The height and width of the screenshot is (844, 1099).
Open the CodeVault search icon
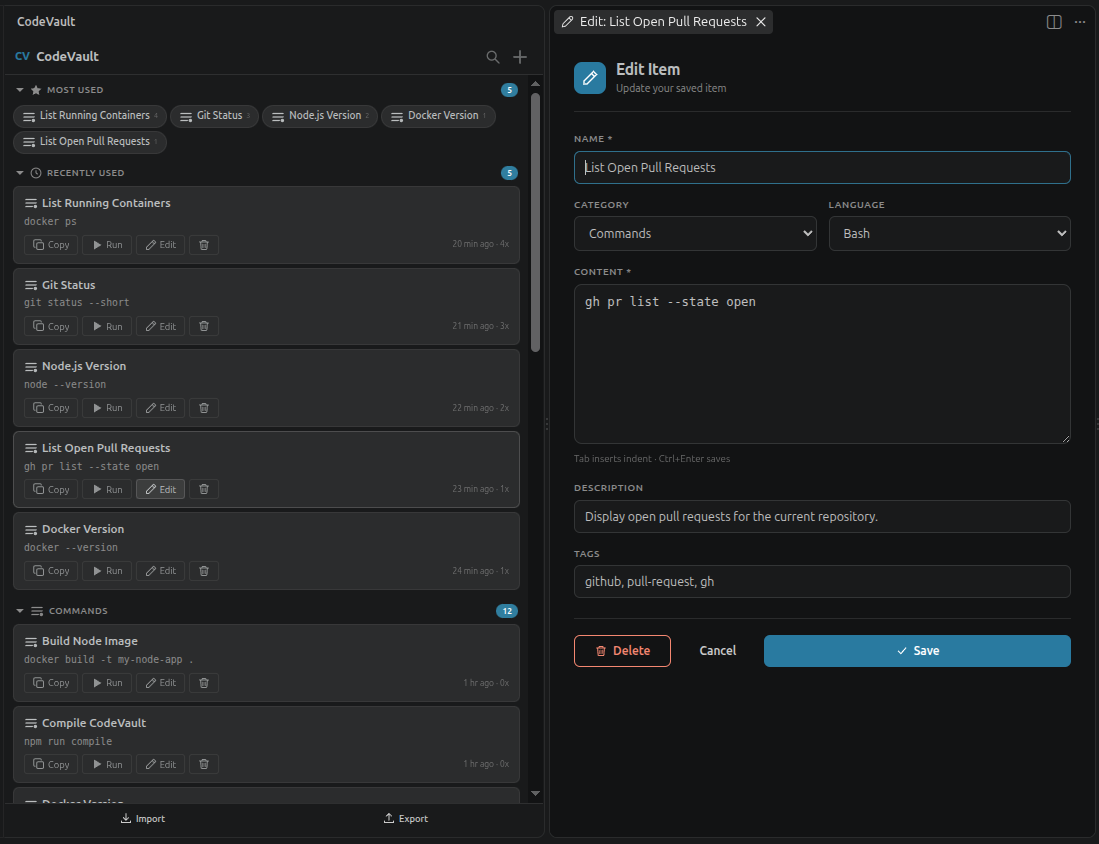pos(493,57)
